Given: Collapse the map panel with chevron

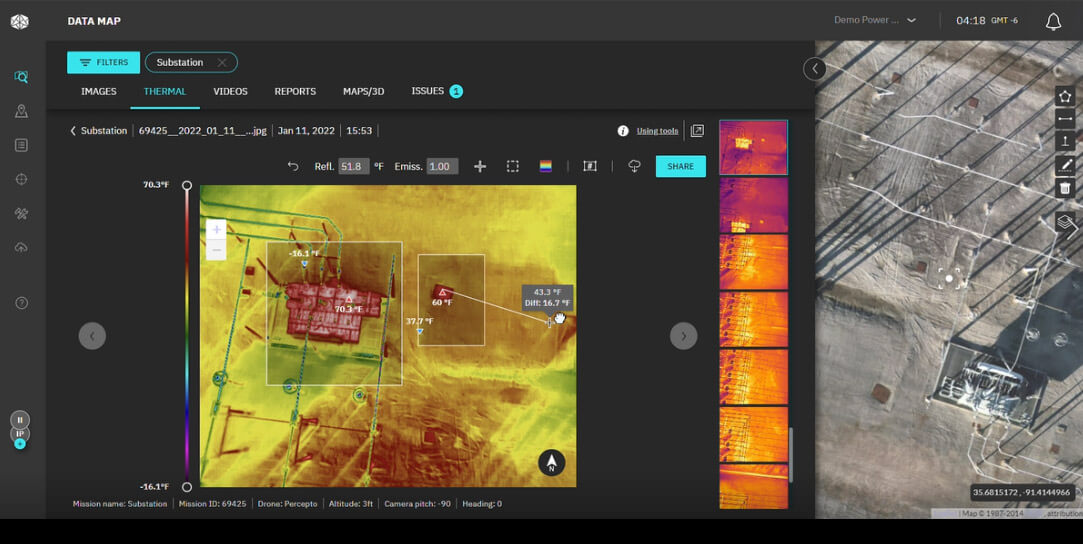Looking at the screenshot, I should click(x=815, y=69).
